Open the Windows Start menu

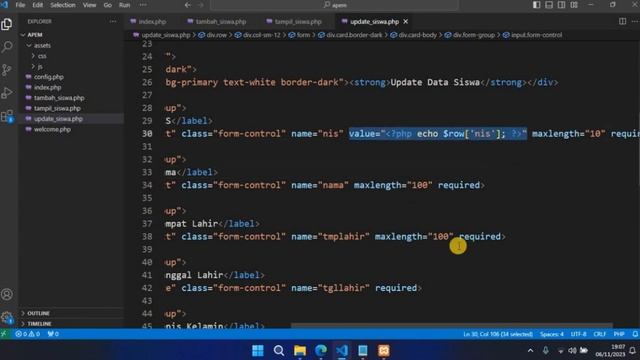[x=258, y=351]
